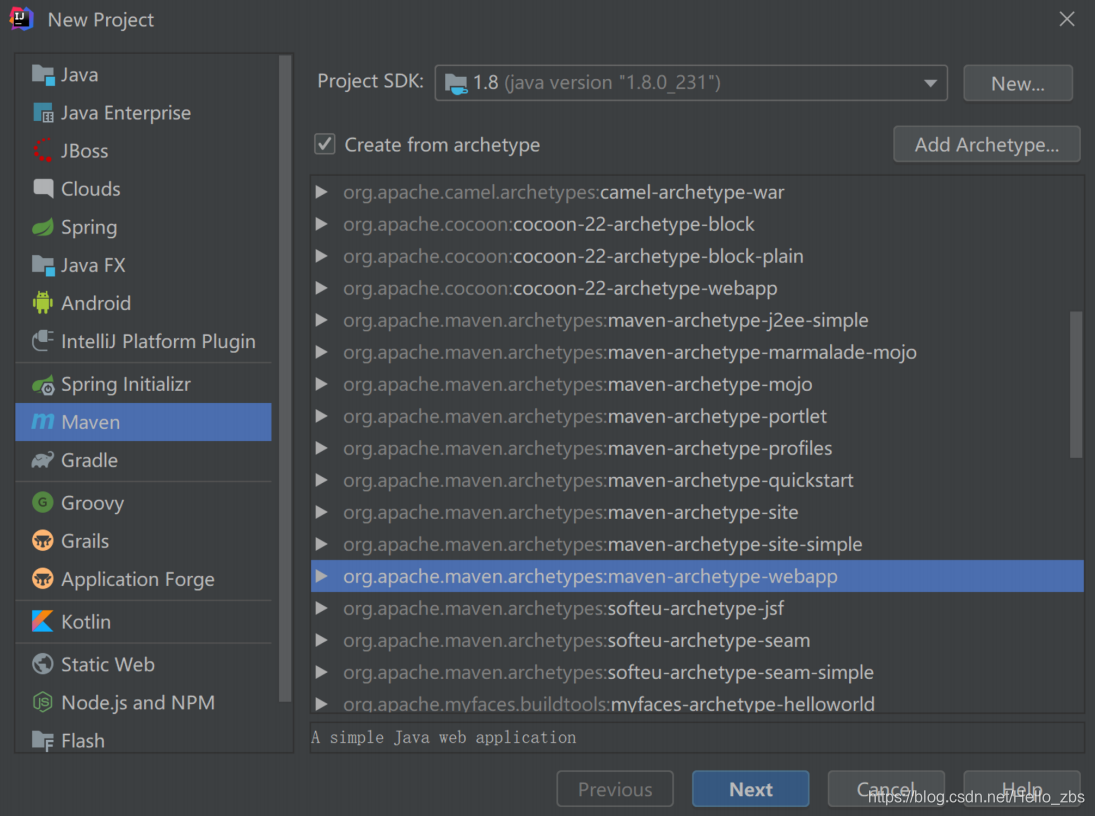The image size is (1095, 816).
Task: Select Kotlin project type
Action: pyautogui.click(x=143, y=622)
